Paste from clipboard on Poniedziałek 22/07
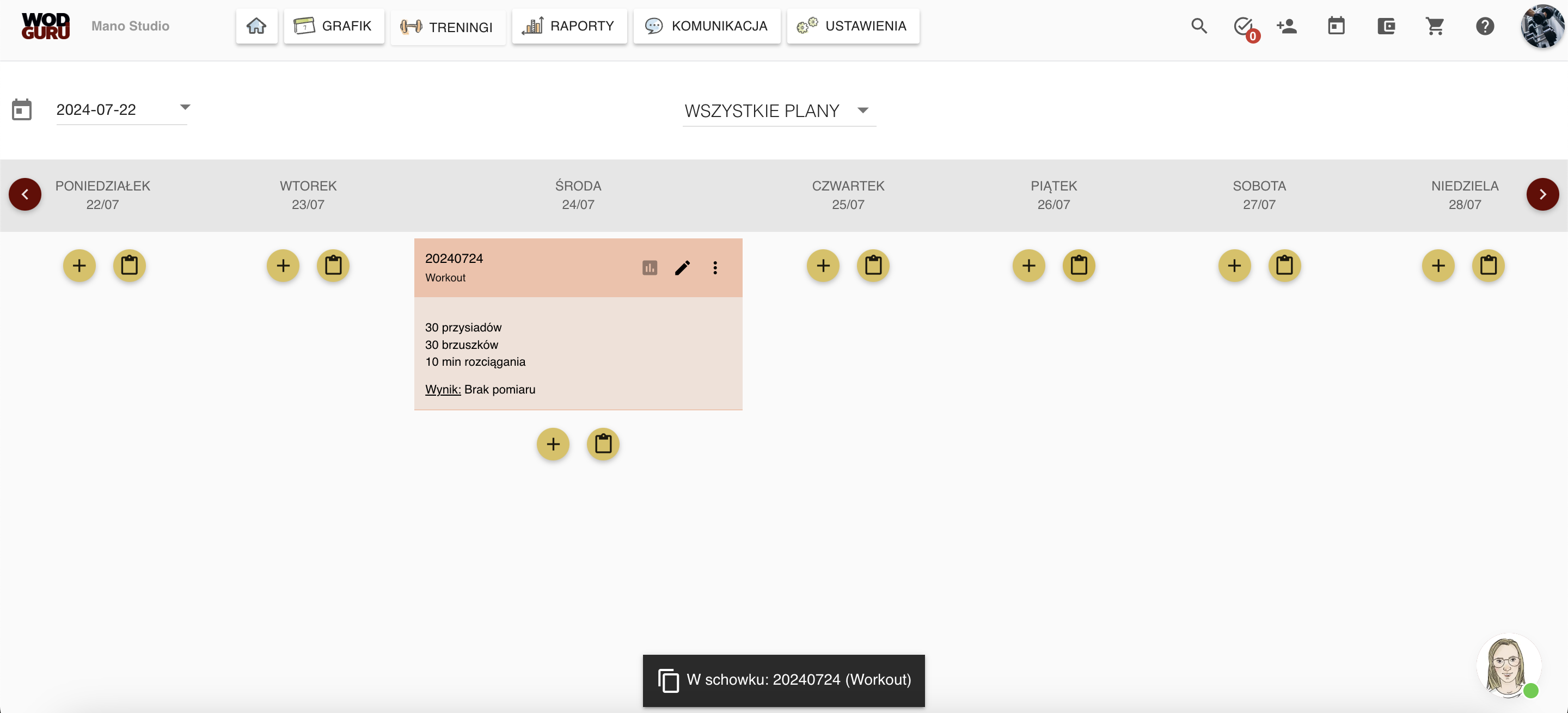 129,265
